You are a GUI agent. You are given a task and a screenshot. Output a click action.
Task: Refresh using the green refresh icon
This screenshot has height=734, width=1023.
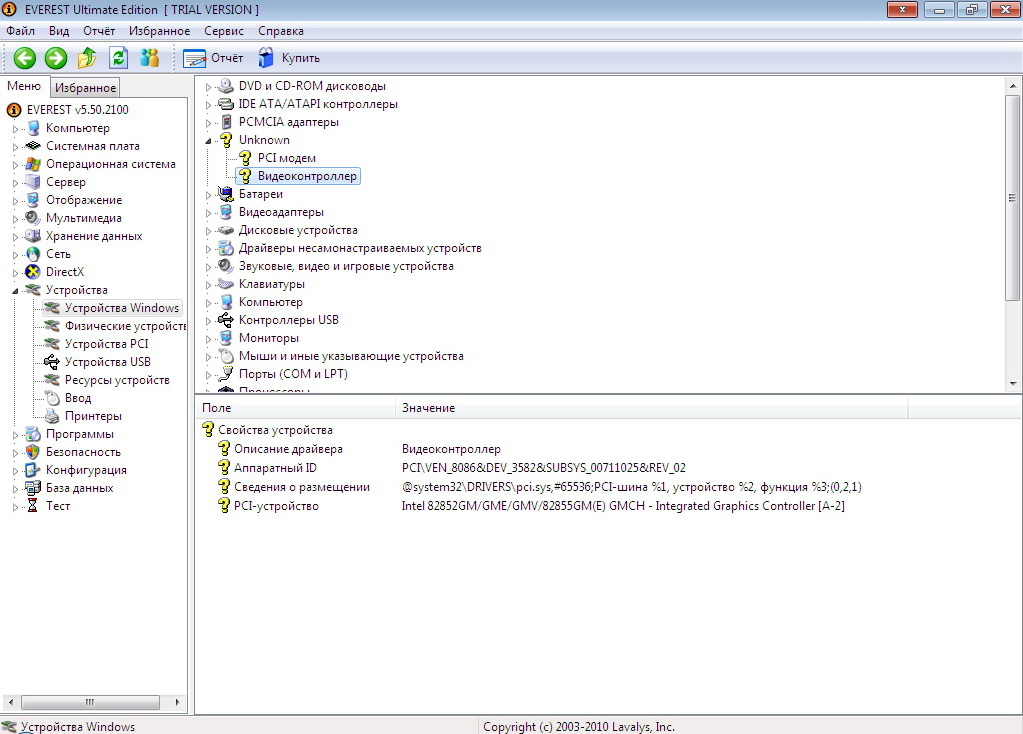(118, 58)
